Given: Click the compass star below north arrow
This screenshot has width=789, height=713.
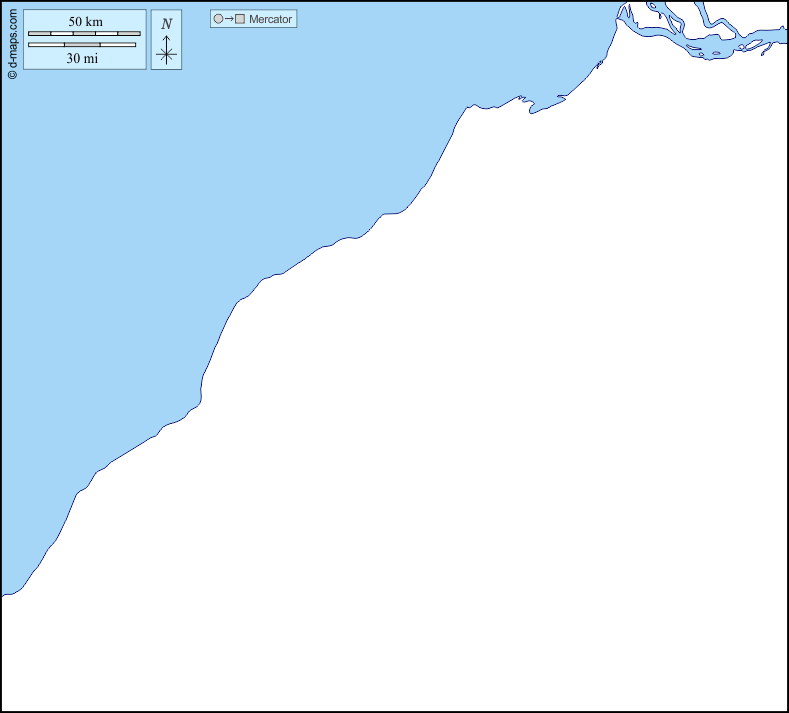Looking at the screenshot, I should tap(166, 55).
